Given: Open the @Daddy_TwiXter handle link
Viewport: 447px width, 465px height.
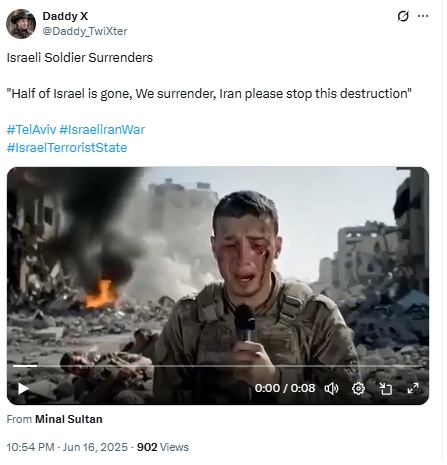Looking at the screenshot, I should pos(85,31).
